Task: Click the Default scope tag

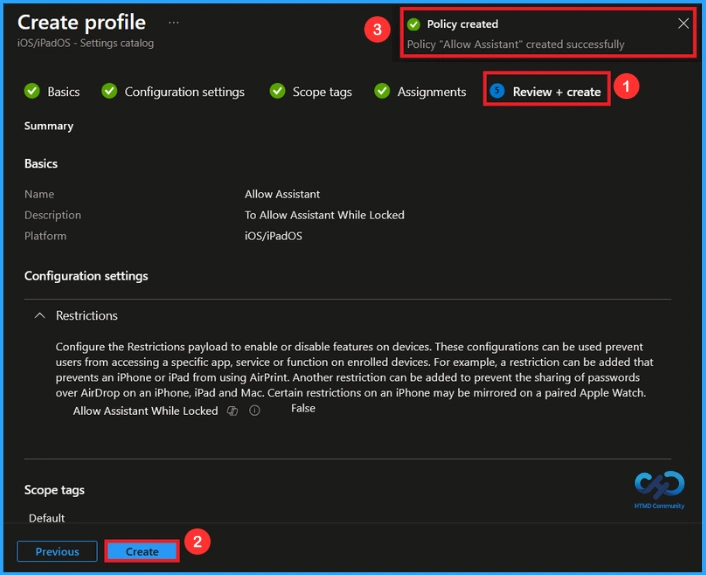Action: click(47, 518)
